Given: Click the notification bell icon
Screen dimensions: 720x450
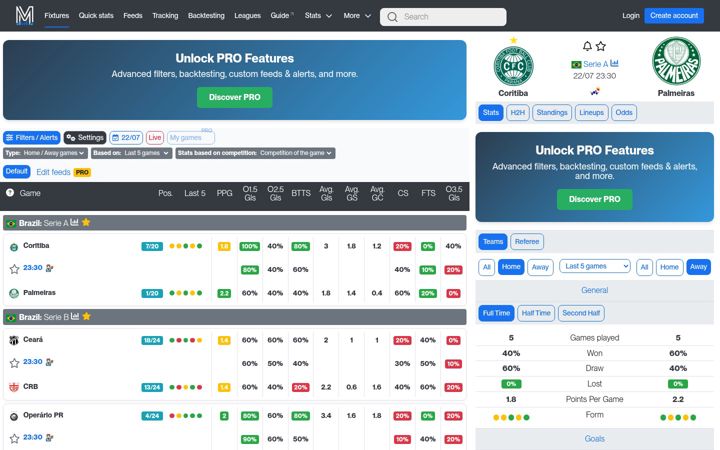Looking at the screenshot, I should (587, 46).
